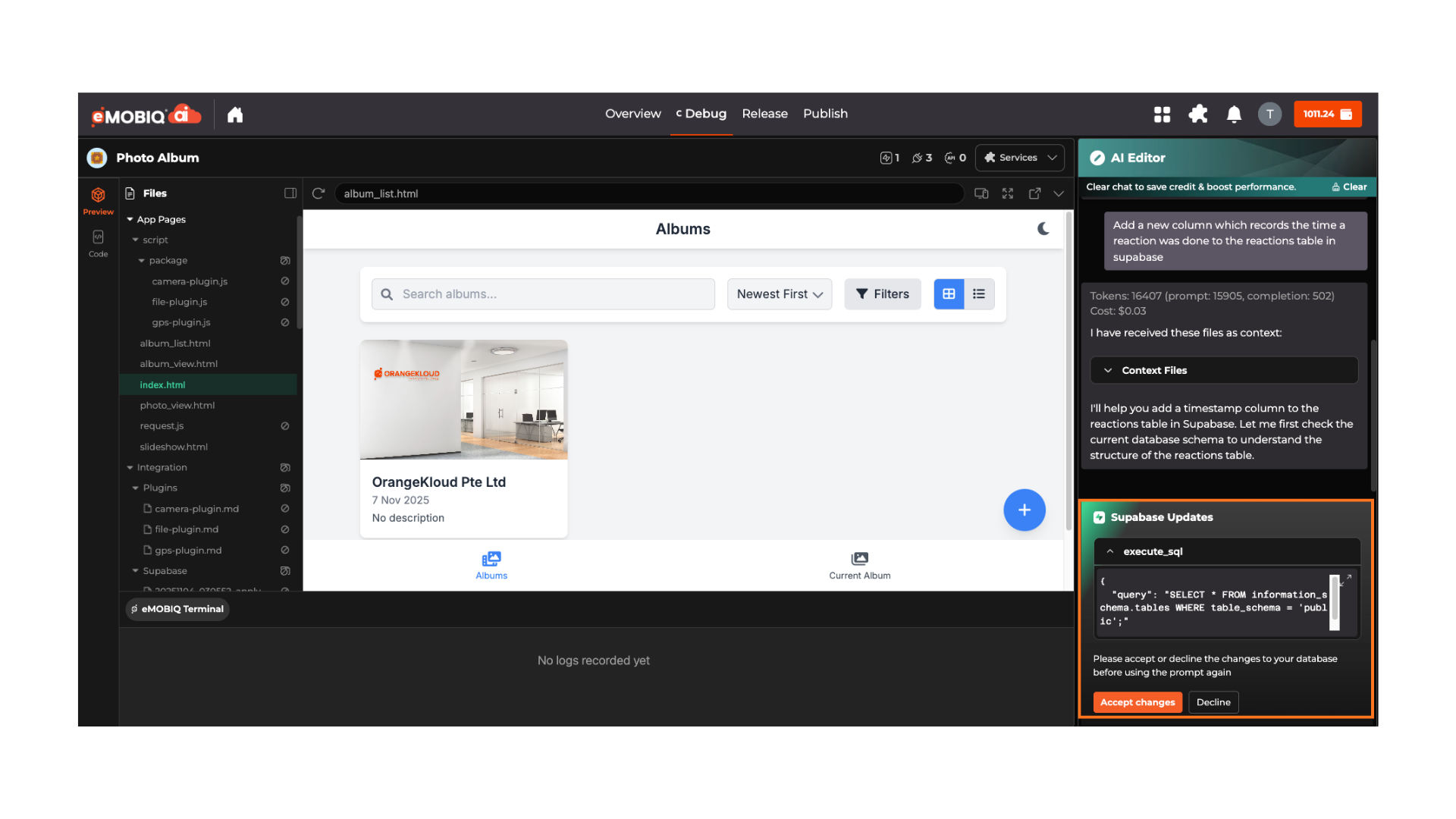The image size is (1456, 819).
Task: Open the notifications bell
Action: point(1234,115)
